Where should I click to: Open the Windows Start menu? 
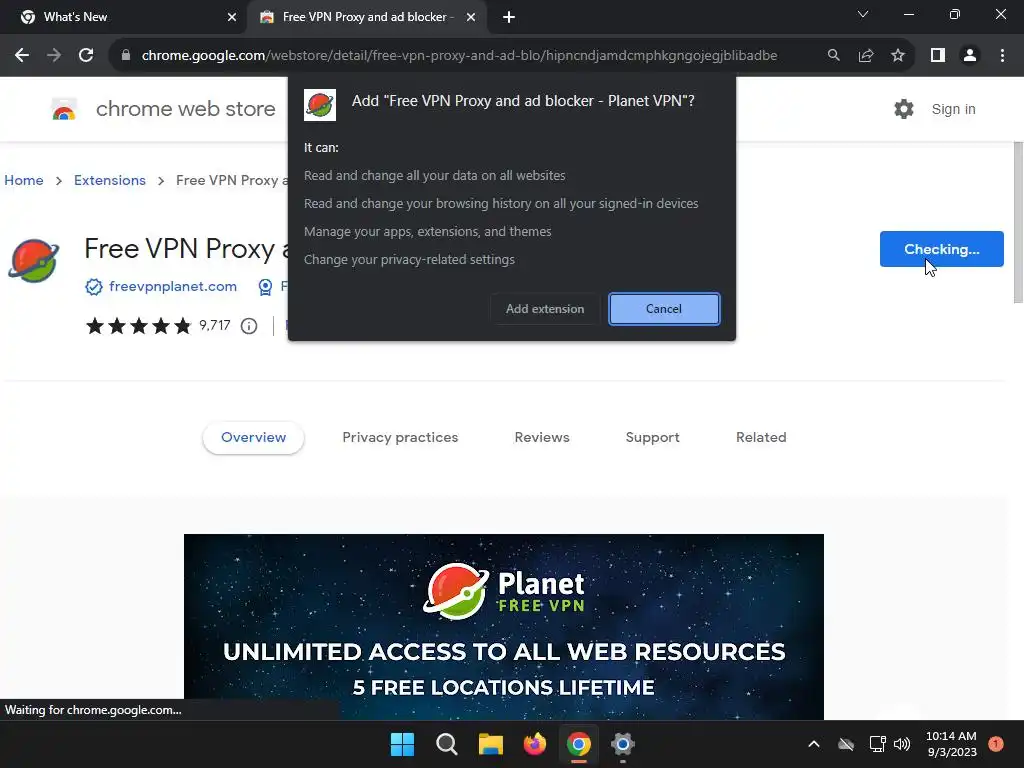click(402, 744)
